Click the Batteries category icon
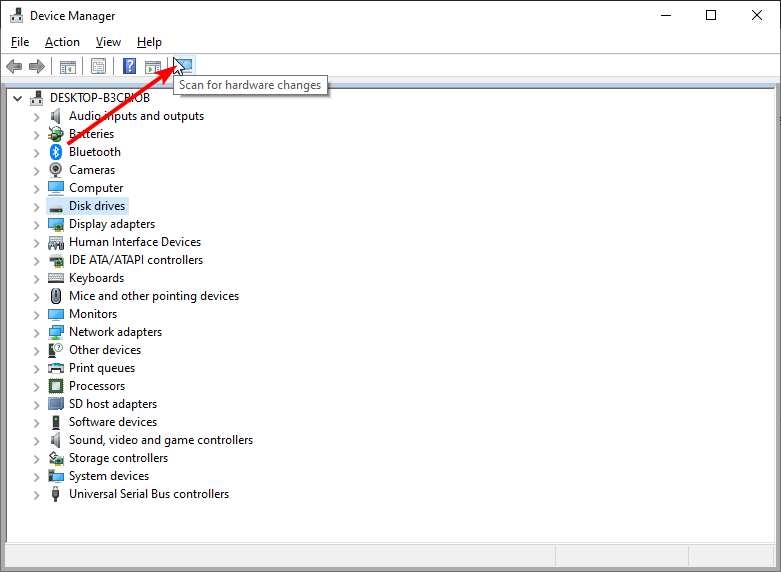Viewport: 781px width, 572px height. (56, 134)
